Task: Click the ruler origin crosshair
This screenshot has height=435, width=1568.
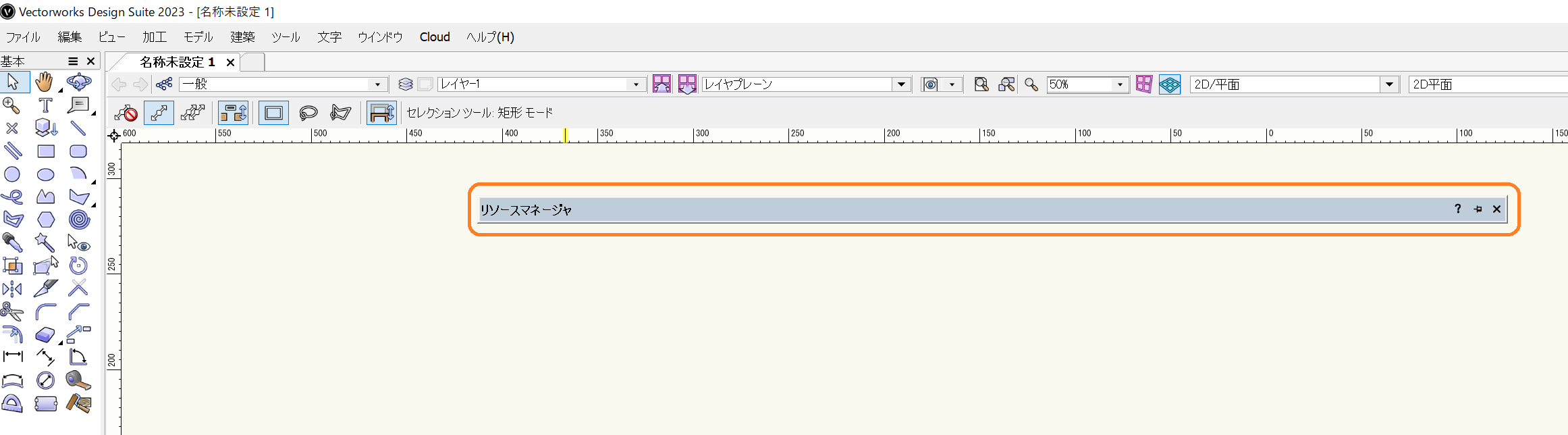Action: pos(114,136)
